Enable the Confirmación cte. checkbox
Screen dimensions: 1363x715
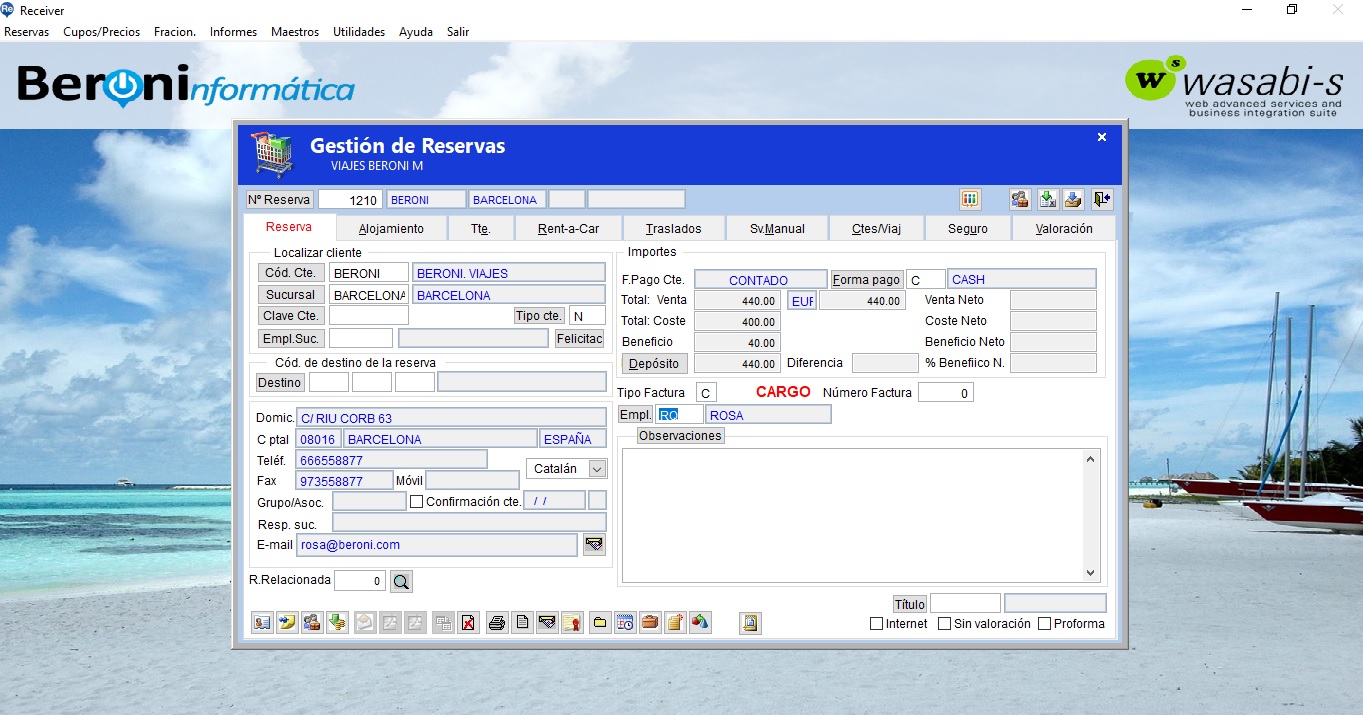tap(416, 500)
